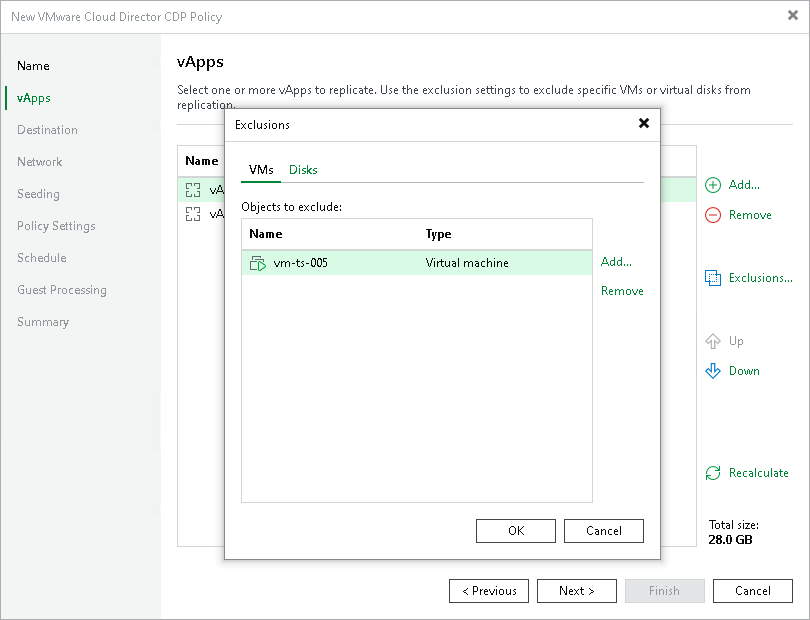
Task: Switch to the VMs tab
Action: click(x=261, y=170)
